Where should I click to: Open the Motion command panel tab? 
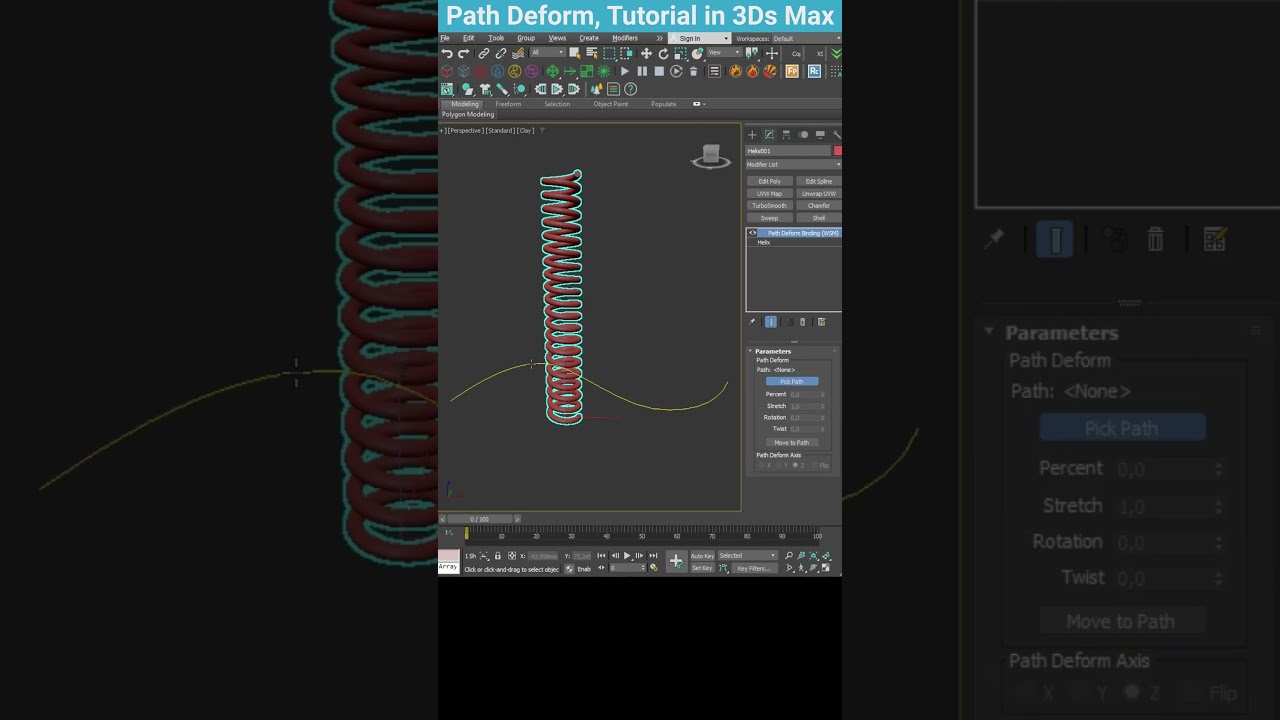803,135
